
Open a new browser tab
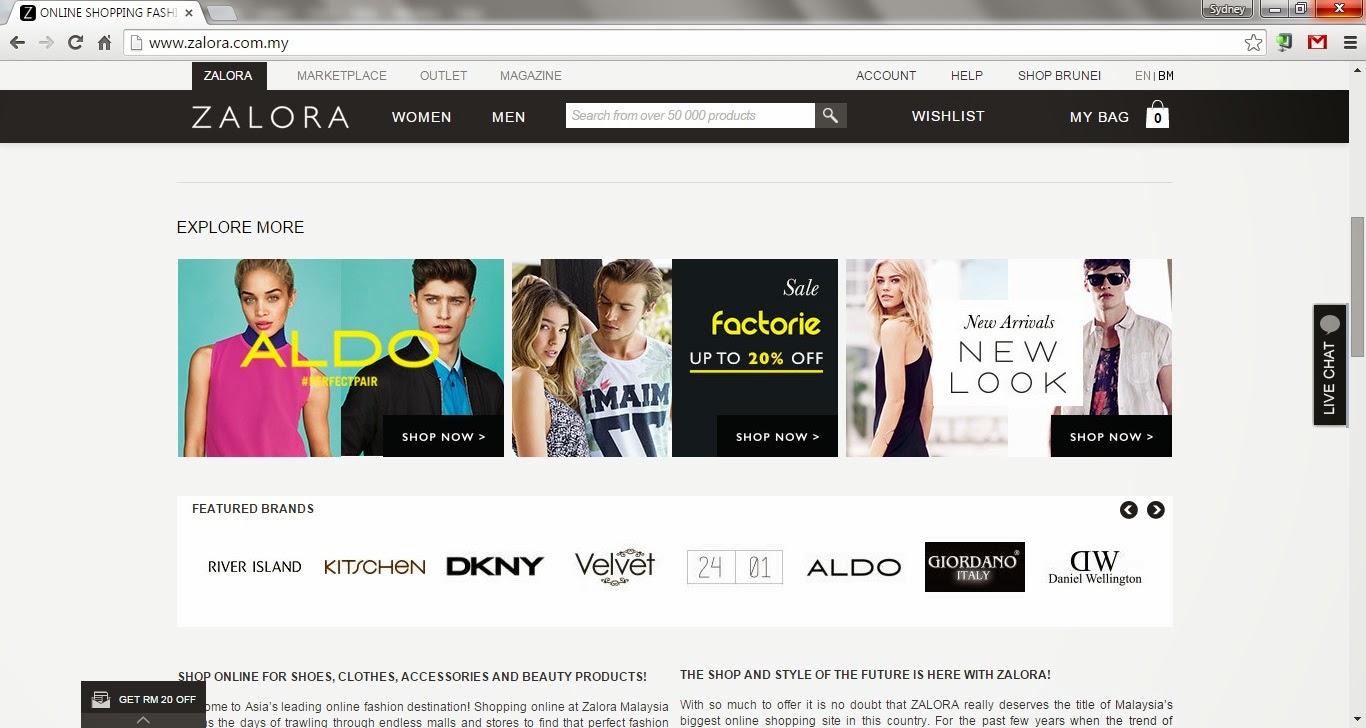[221, 13]
